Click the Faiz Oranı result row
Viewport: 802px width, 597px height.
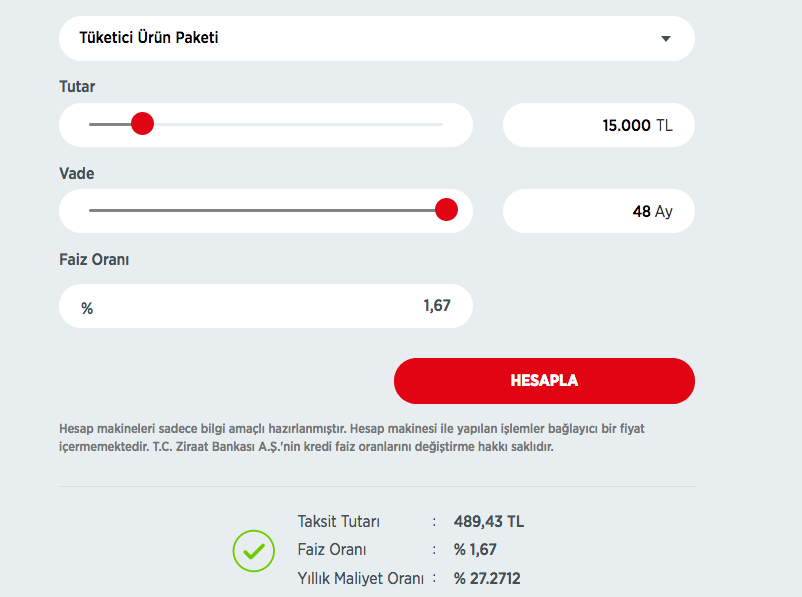400,550
